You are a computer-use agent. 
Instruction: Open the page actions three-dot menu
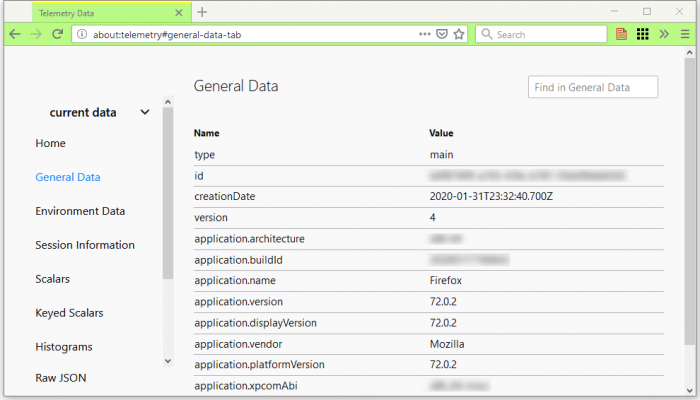tap(424, 34)
